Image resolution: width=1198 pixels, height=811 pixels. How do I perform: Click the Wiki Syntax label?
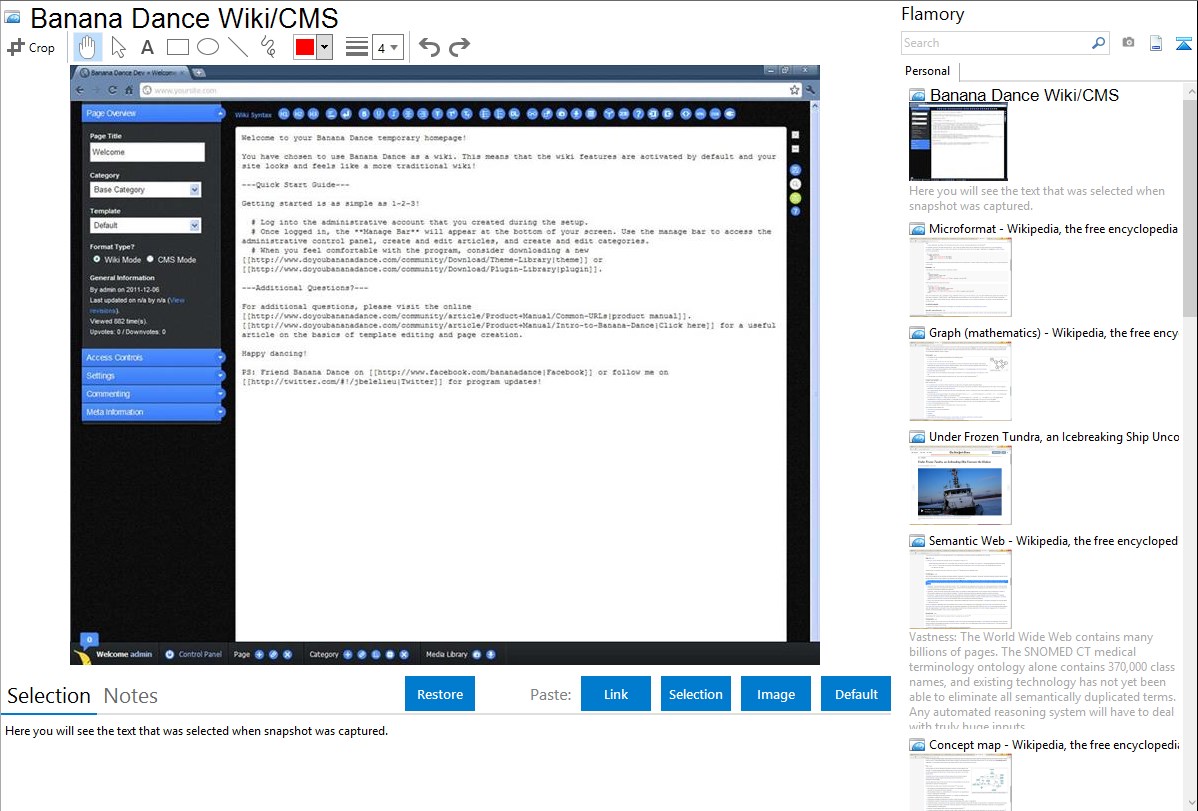point(253,115)
